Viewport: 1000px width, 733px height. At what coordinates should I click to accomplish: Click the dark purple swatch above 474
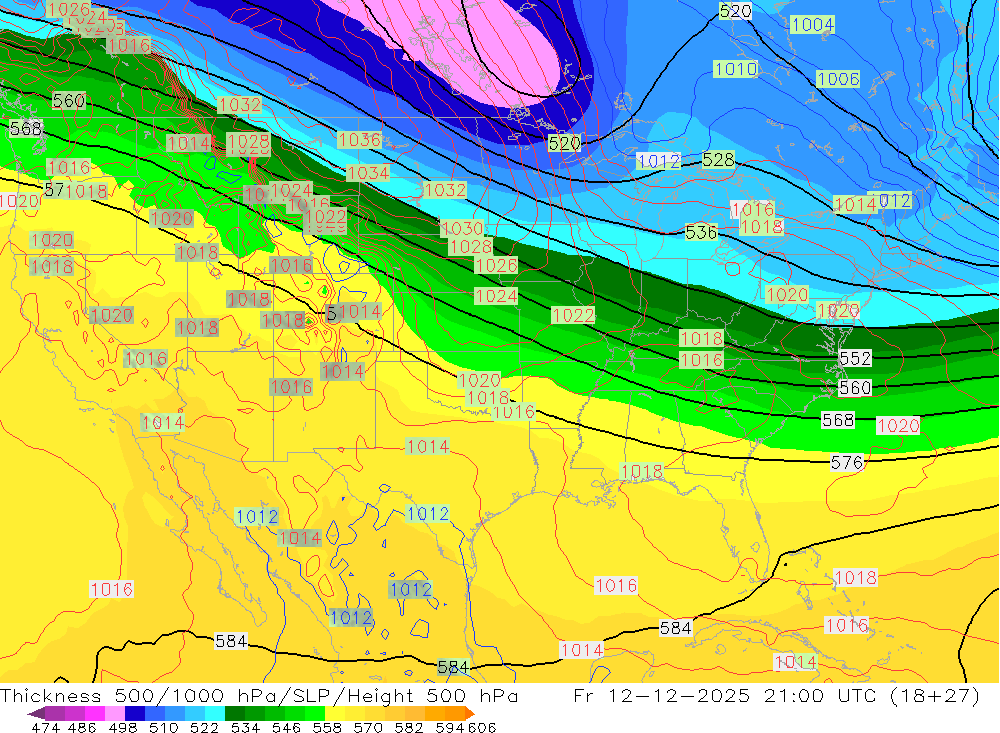(x=54, y=714)
